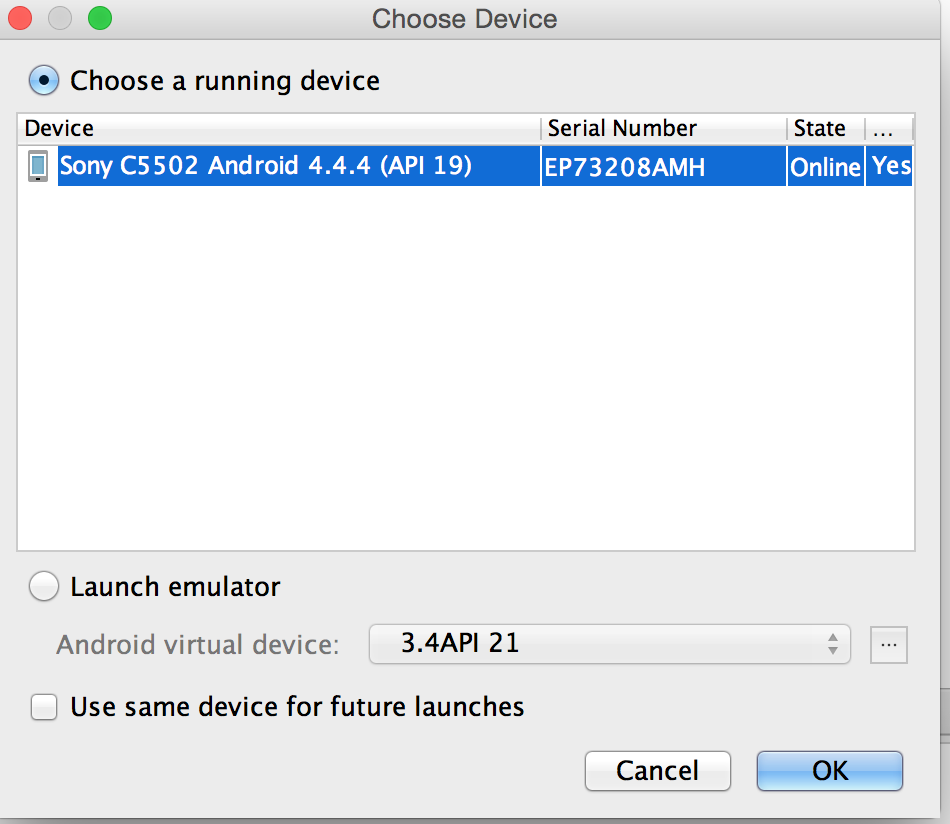The width and height of the screenshot is (950, 824).
Task: Click the green maximize window button
Action: pyautogui.click(x=99, y=18)
